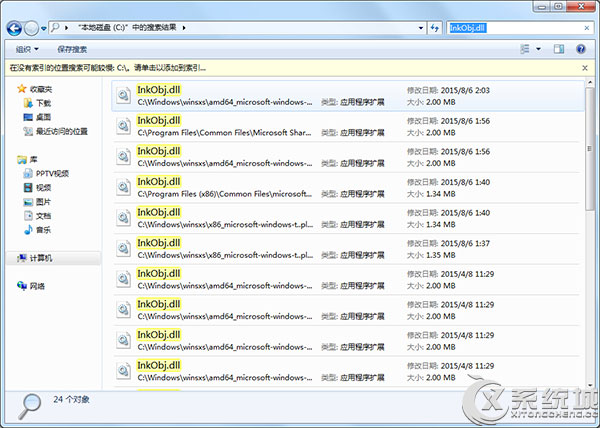Image resolution: width=600 pixels, height=428 pixels.
Task: Click the refresh button beside address bar
Action: coord(435,28)
